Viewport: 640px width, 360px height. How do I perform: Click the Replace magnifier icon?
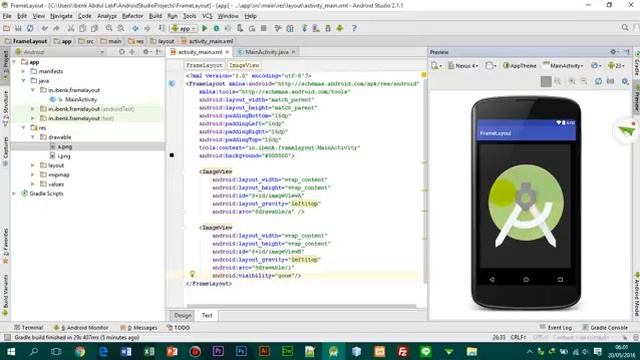point(121,28)
